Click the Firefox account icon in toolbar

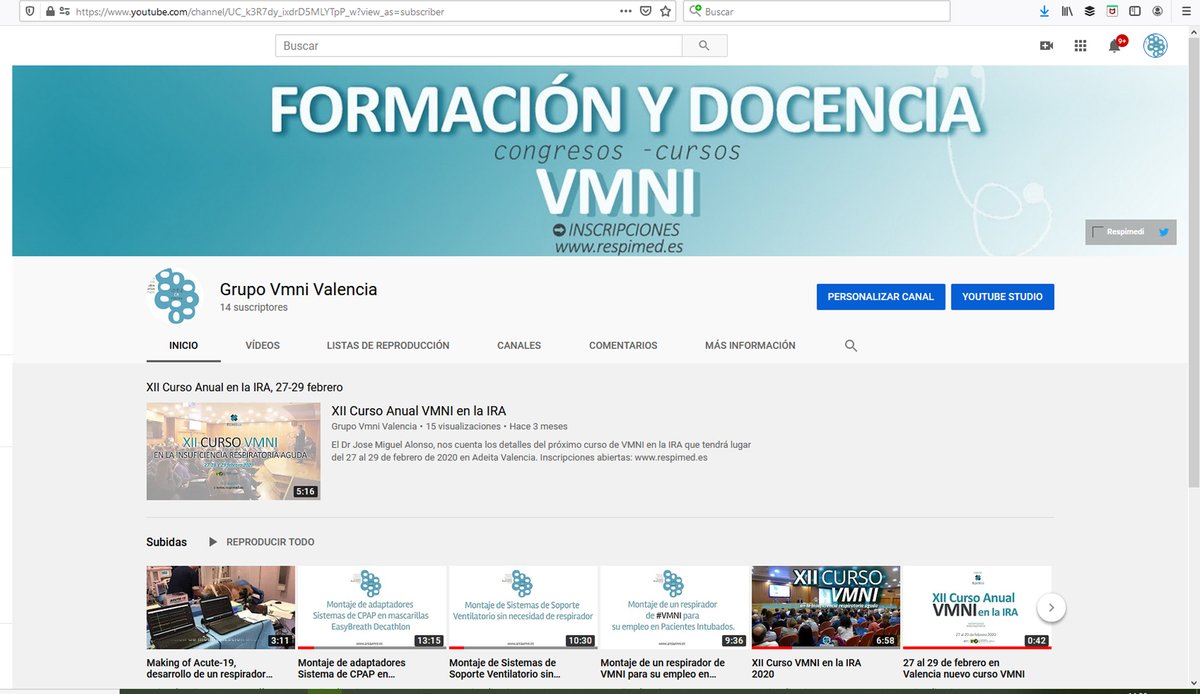click(1159, 12)
